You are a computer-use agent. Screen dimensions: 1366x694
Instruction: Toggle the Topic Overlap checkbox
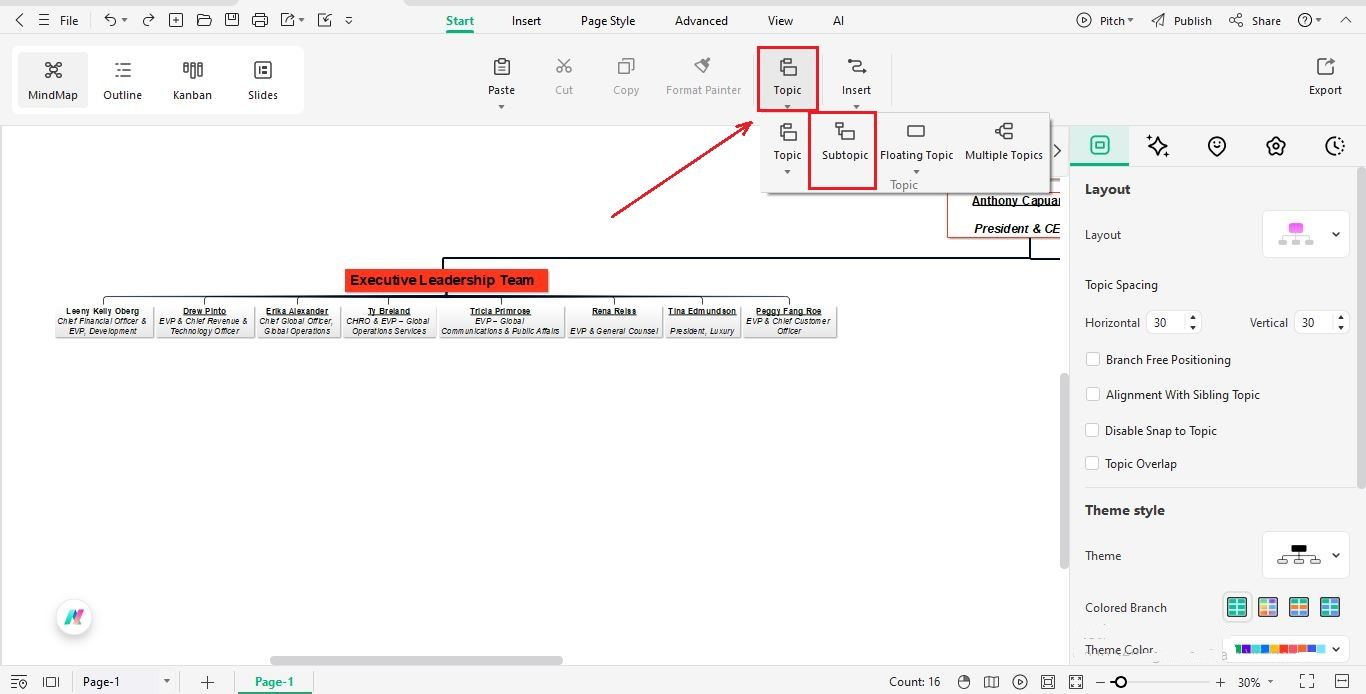1093,463
